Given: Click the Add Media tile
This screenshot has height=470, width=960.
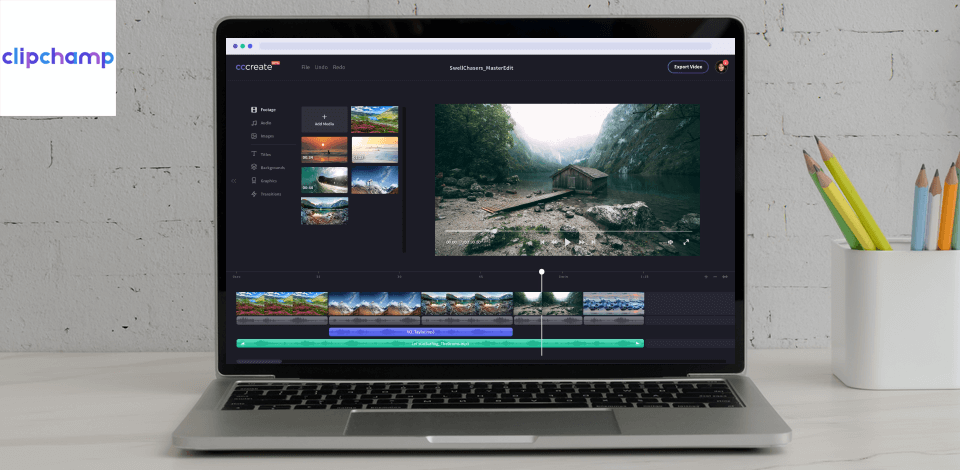Looking at the screenshot, I should click(x=324, y=119).
